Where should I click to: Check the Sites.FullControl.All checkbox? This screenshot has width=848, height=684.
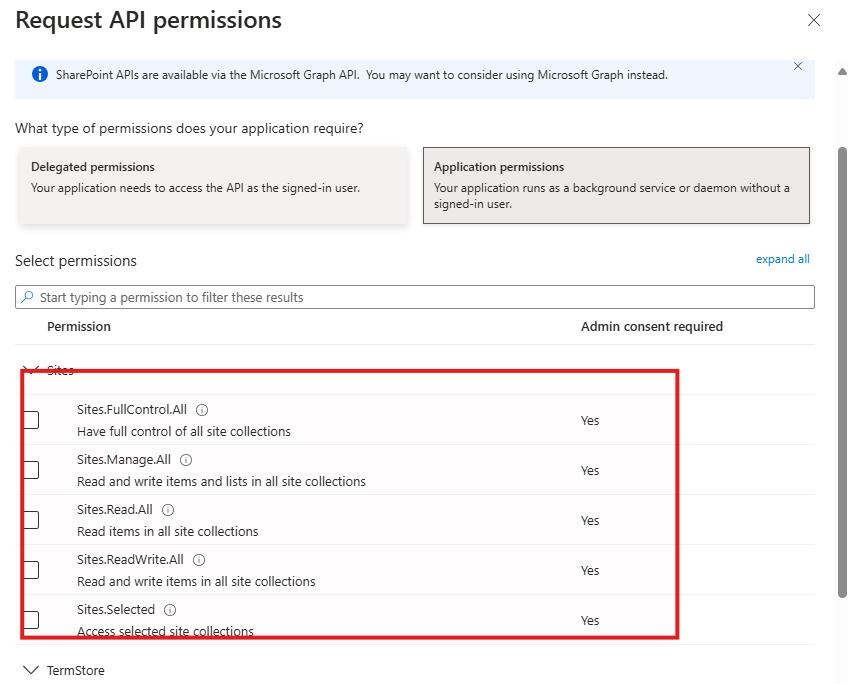click(31, 420)
